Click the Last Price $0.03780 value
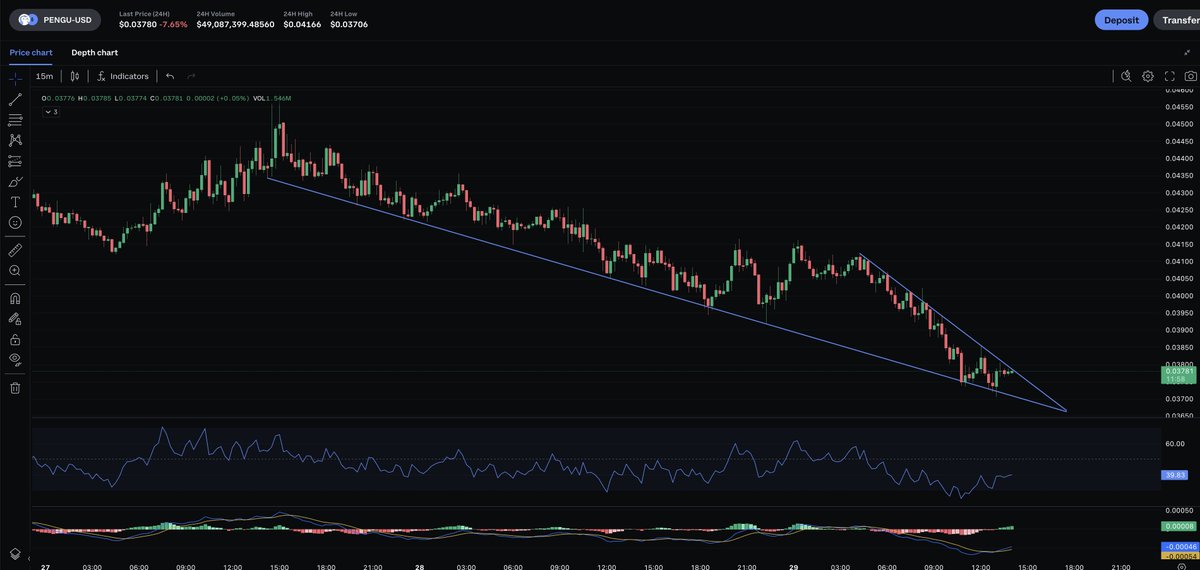Image resolution: width=1200 pixels, height=570 pixels. click(x=137, y=24)
